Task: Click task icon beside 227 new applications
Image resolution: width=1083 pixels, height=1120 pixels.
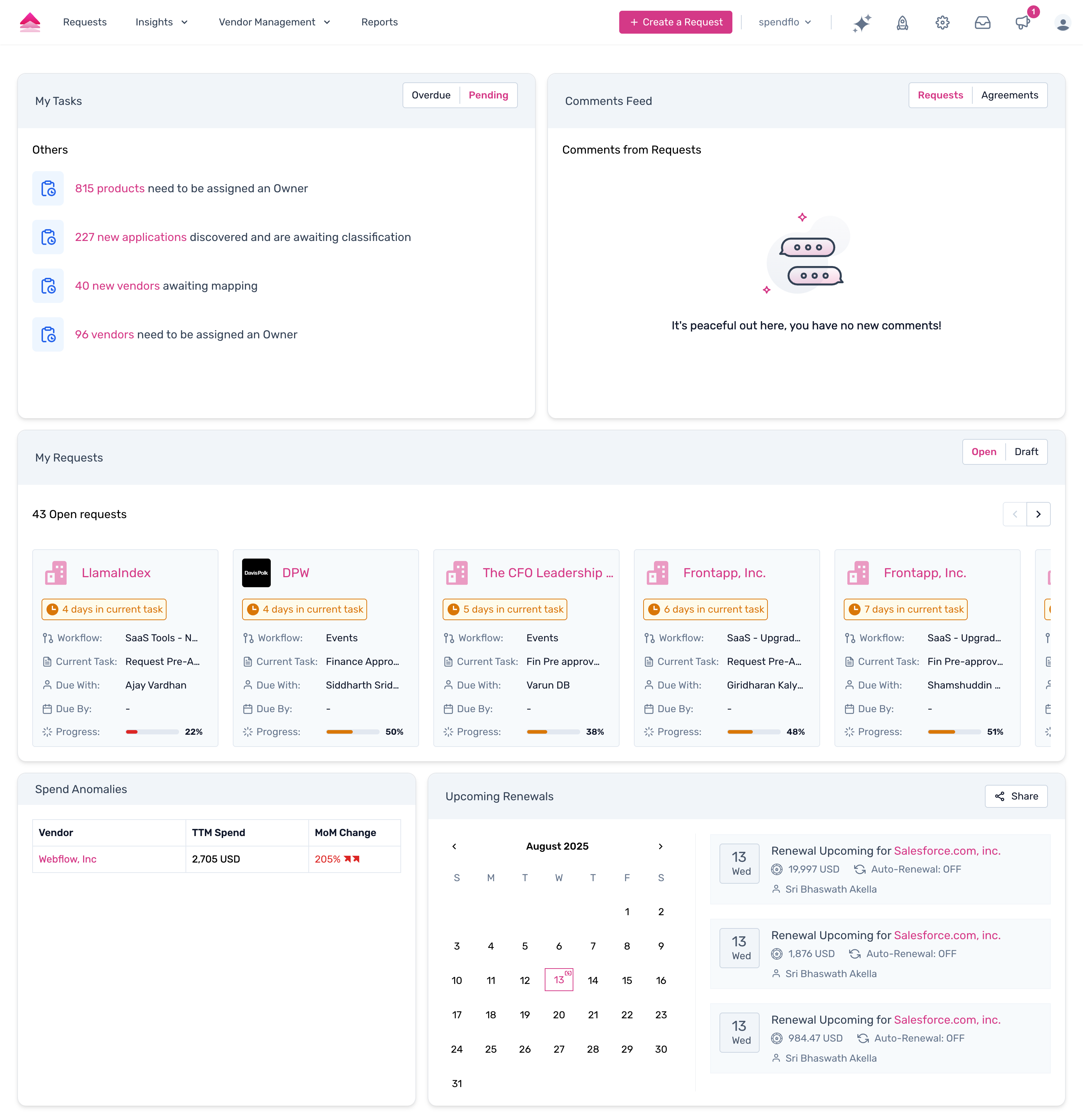Action: (x=48, y=237)
